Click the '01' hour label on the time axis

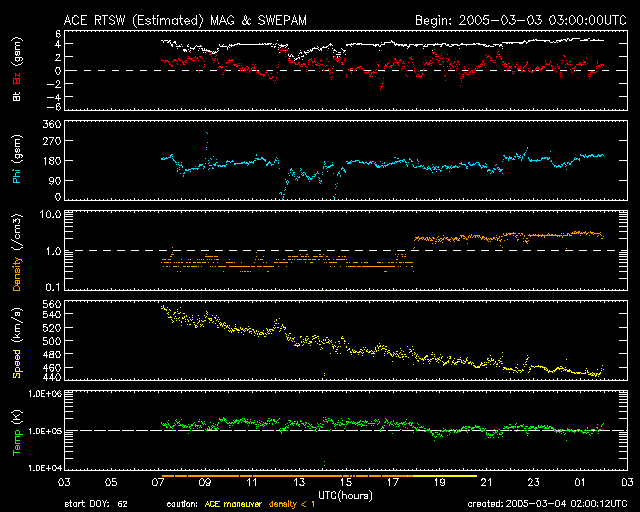tap(580, 482)
